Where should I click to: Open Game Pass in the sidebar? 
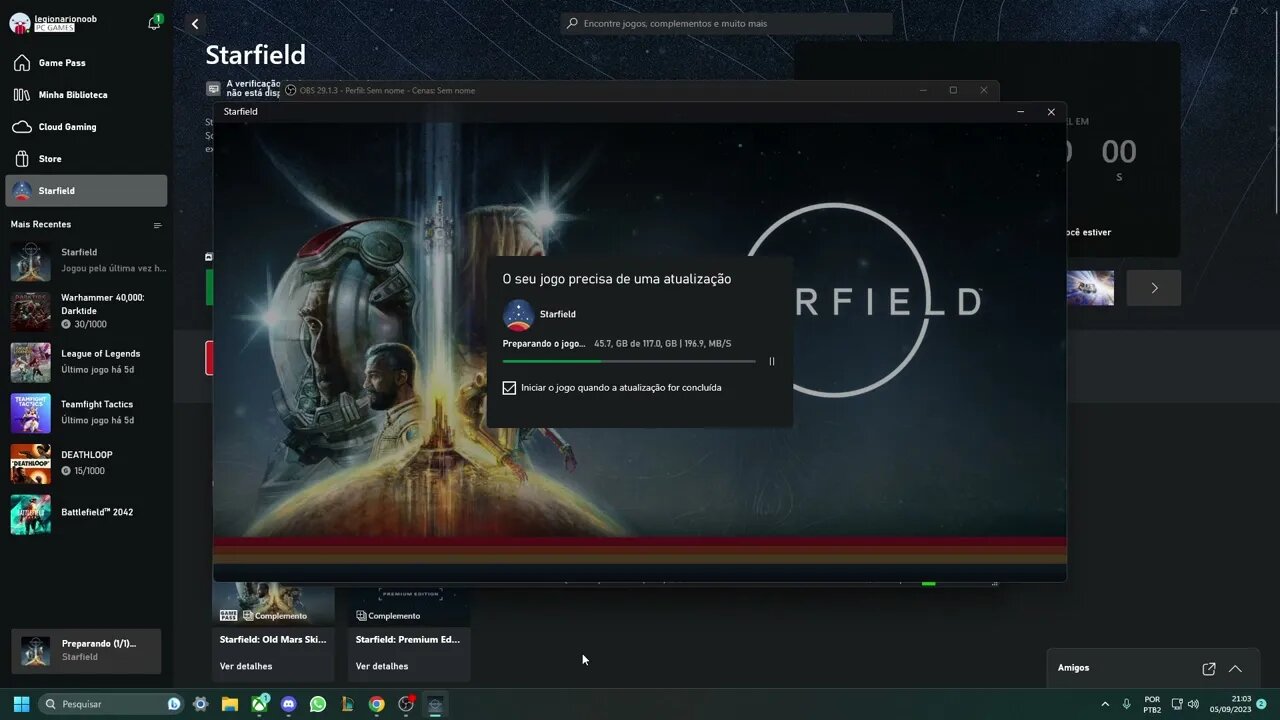coord(86,63)
